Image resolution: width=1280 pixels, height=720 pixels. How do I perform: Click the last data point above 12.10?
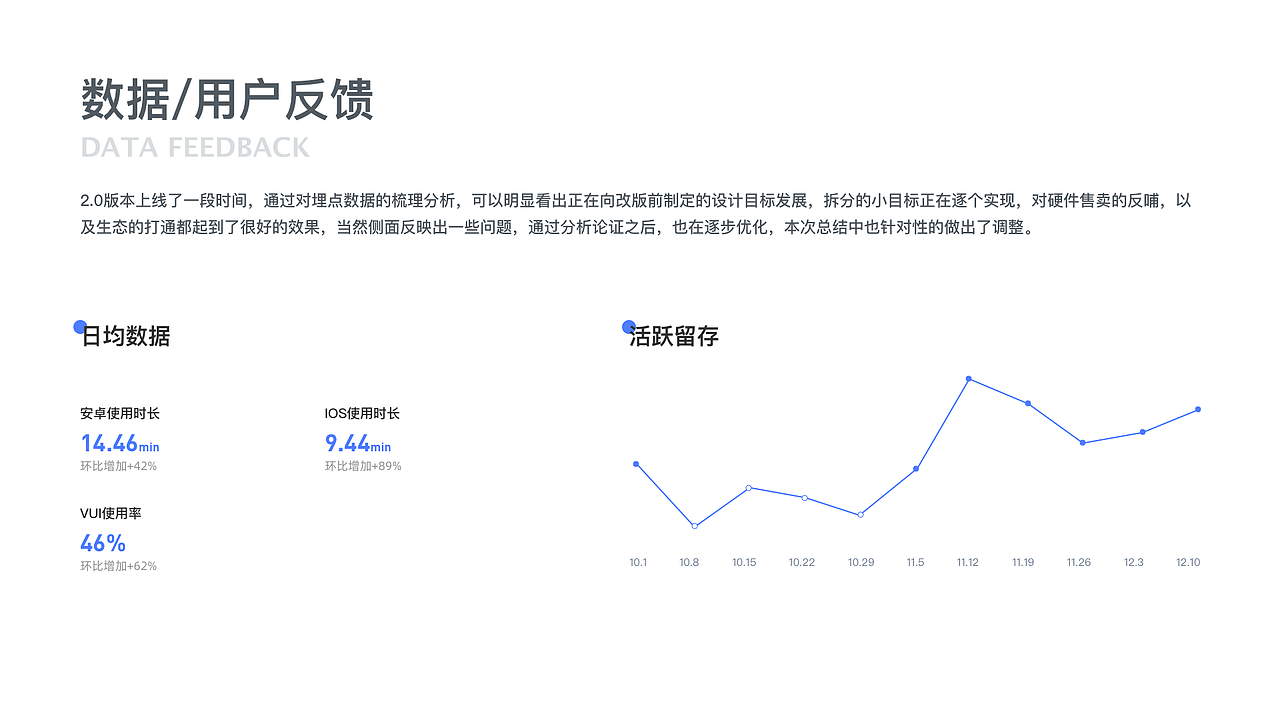tap(1196, 408)
